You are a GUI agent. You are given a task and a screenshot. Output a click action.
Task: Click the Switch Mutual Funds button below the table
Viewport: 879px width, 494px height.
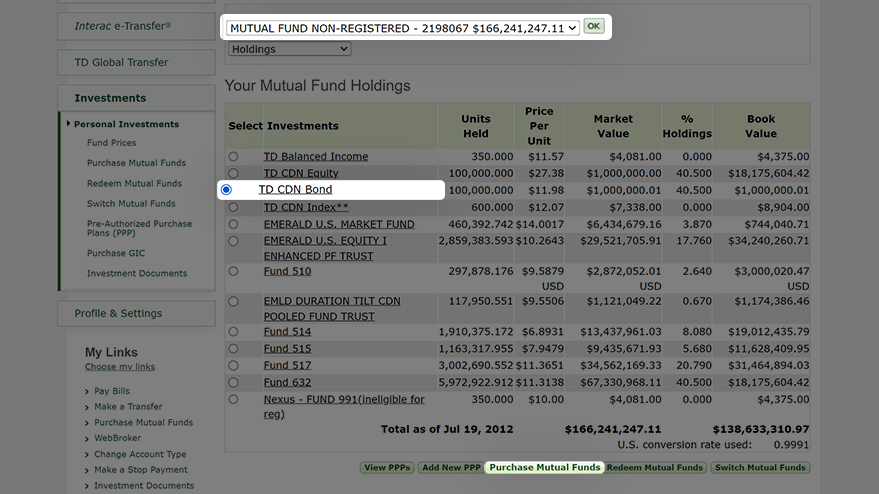[760, 468]
